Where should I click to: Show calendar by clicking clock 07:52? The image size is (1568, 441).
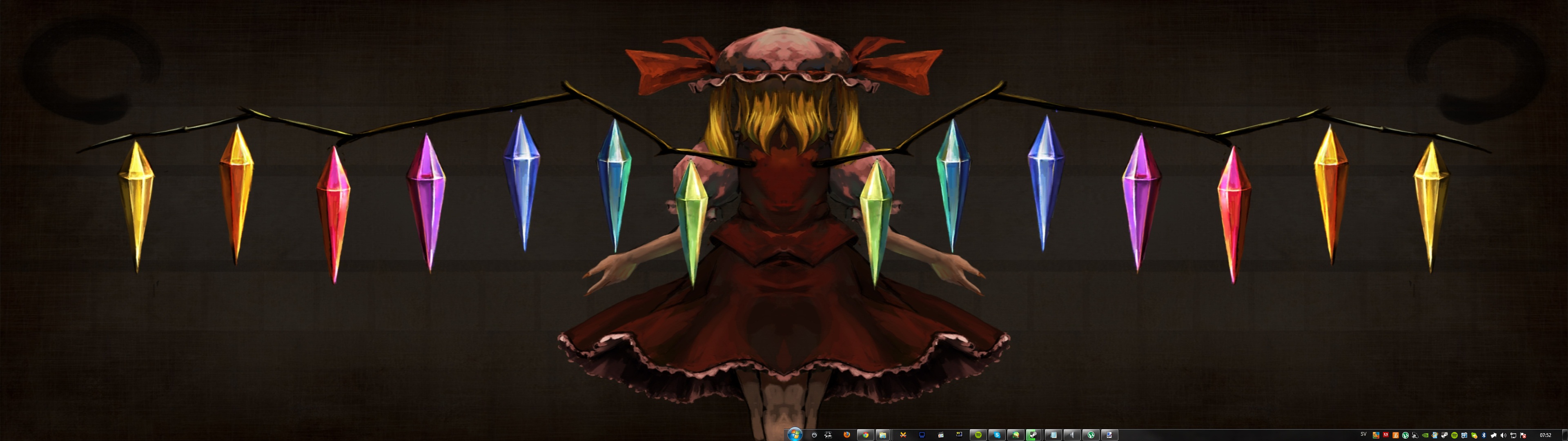(1546, 435)
